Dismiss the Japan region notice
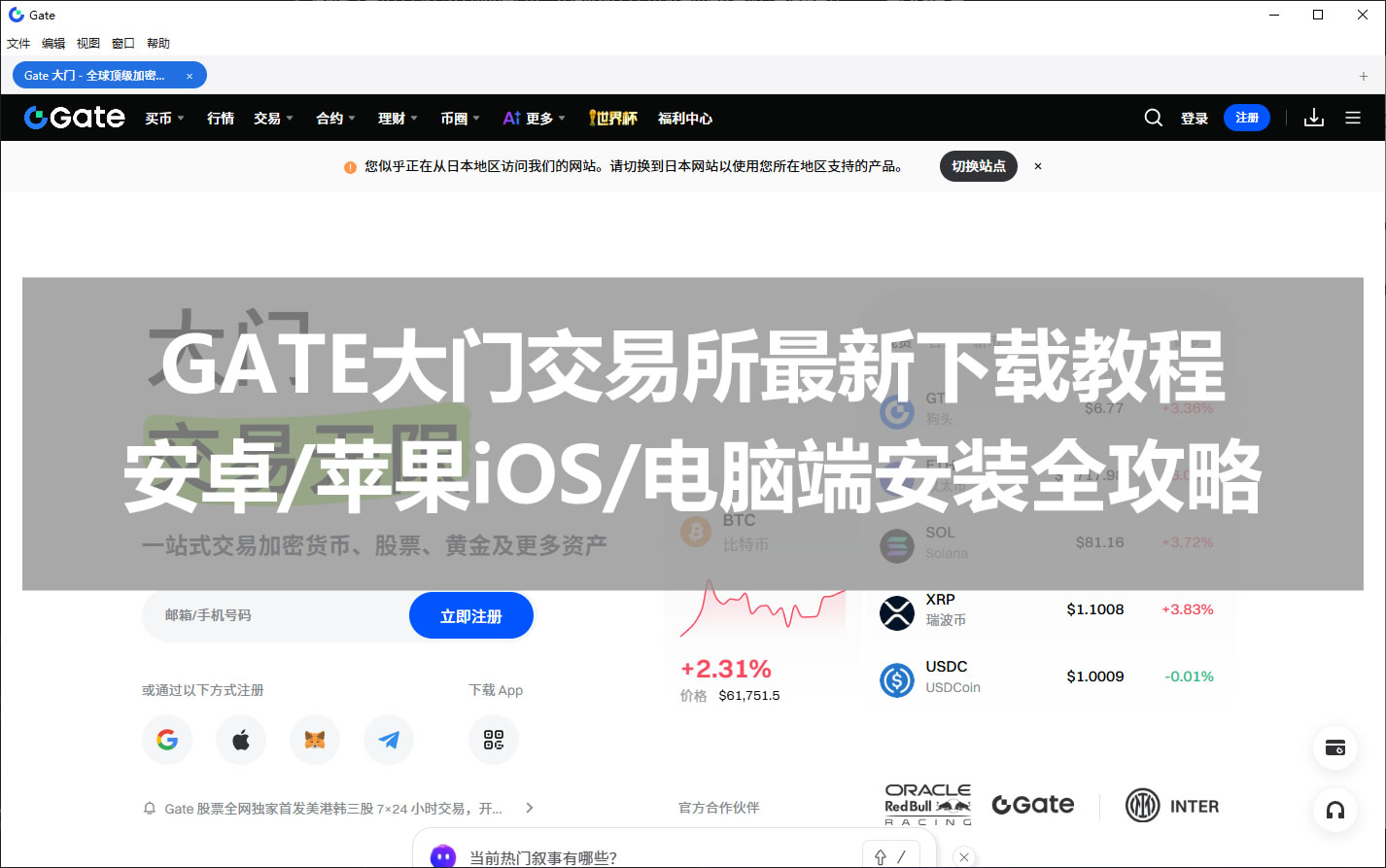 [1038, 166]
